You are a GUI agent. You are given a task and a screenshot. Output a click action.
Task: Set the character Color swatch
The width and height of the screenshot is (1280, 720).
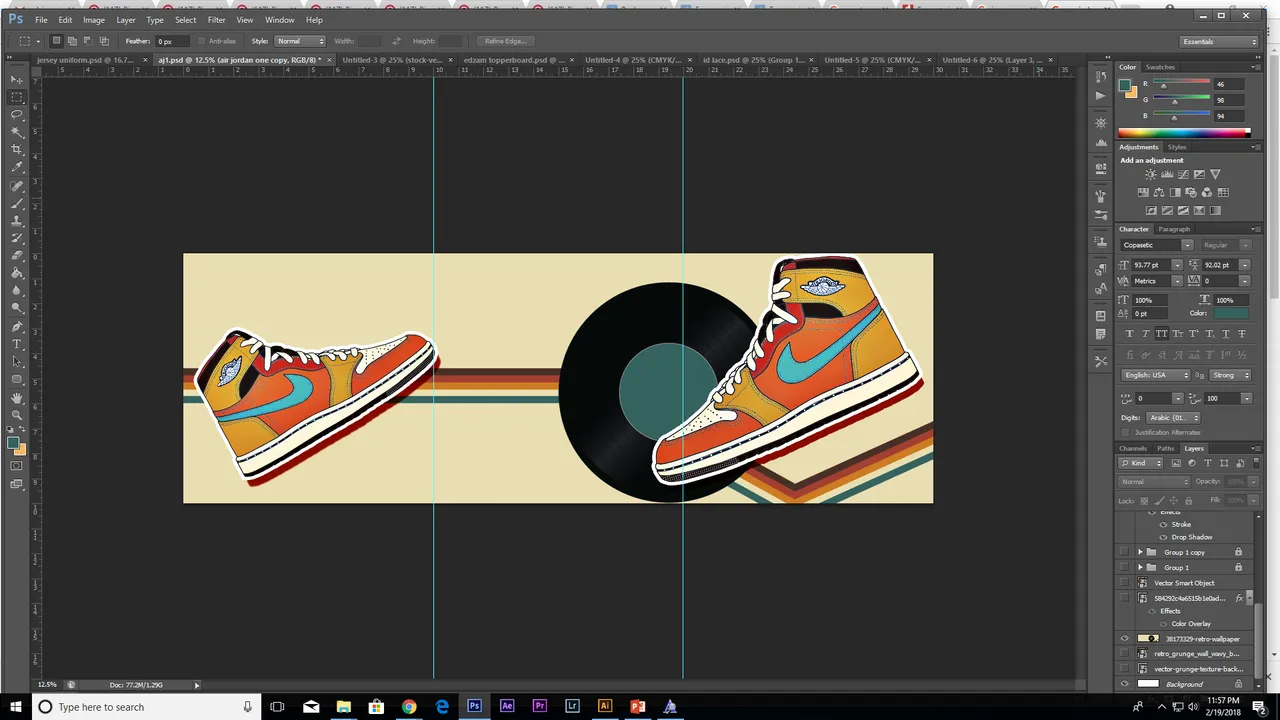(x=1232, y=314)
